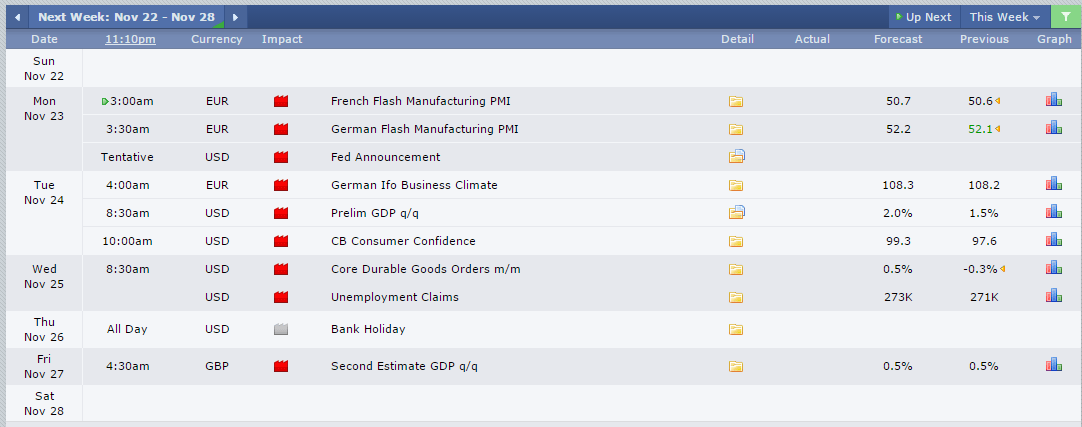Go to previous week with left arrow

17,17
